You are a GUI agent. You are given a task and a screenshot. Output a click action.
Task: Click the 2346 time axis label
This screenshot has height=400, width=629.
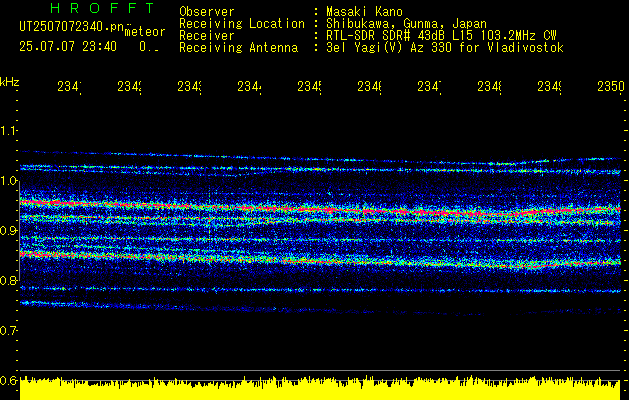click(x=369, y=86)
